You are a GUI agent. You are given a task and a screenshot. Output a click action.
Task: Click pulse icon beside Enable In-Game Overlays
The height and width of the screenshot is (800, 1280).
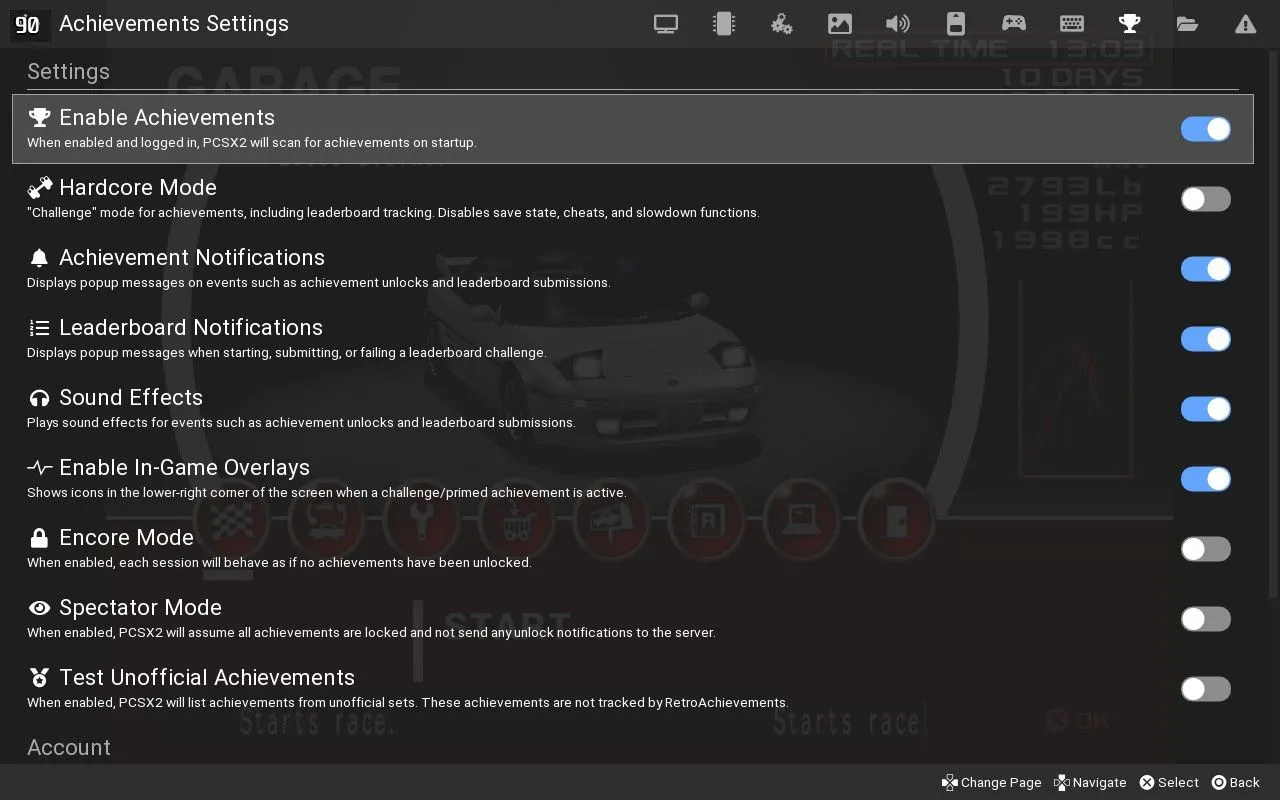click(x=39, y=468)
